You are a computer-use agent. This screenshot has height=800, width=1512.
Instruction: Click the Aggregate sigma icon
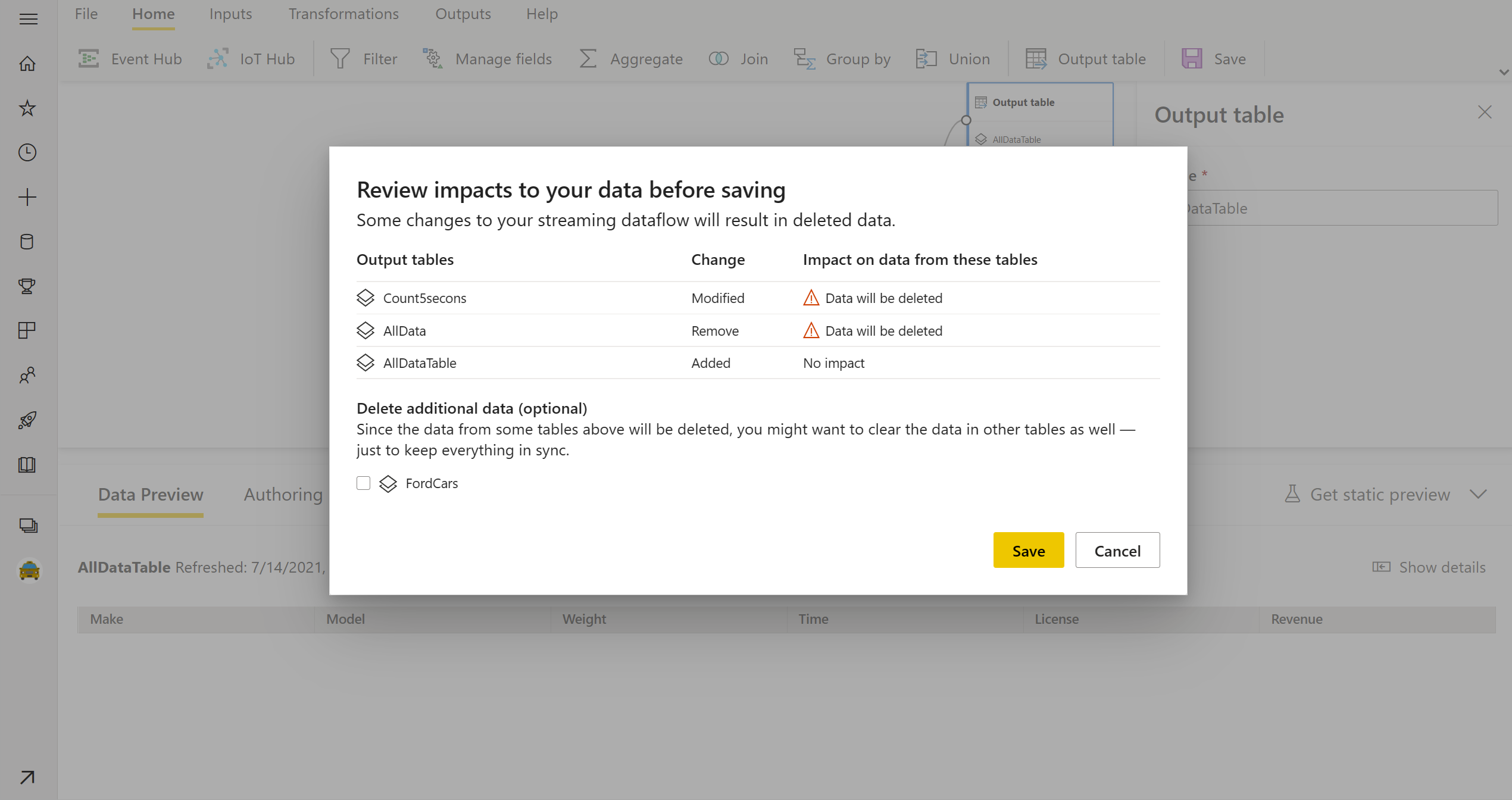point(588,58)
